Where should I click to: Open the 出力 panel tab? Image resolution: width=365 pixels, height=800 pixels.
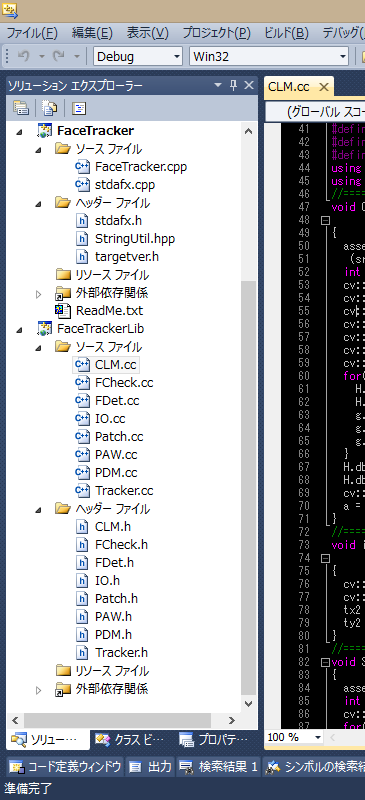tap(151, 766)
